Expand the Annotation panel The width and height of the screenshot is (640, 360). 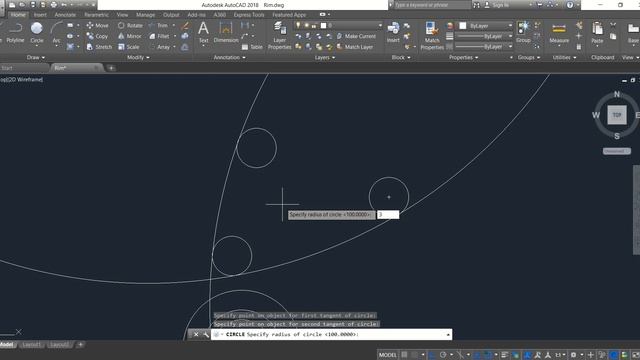coord(229,58)
